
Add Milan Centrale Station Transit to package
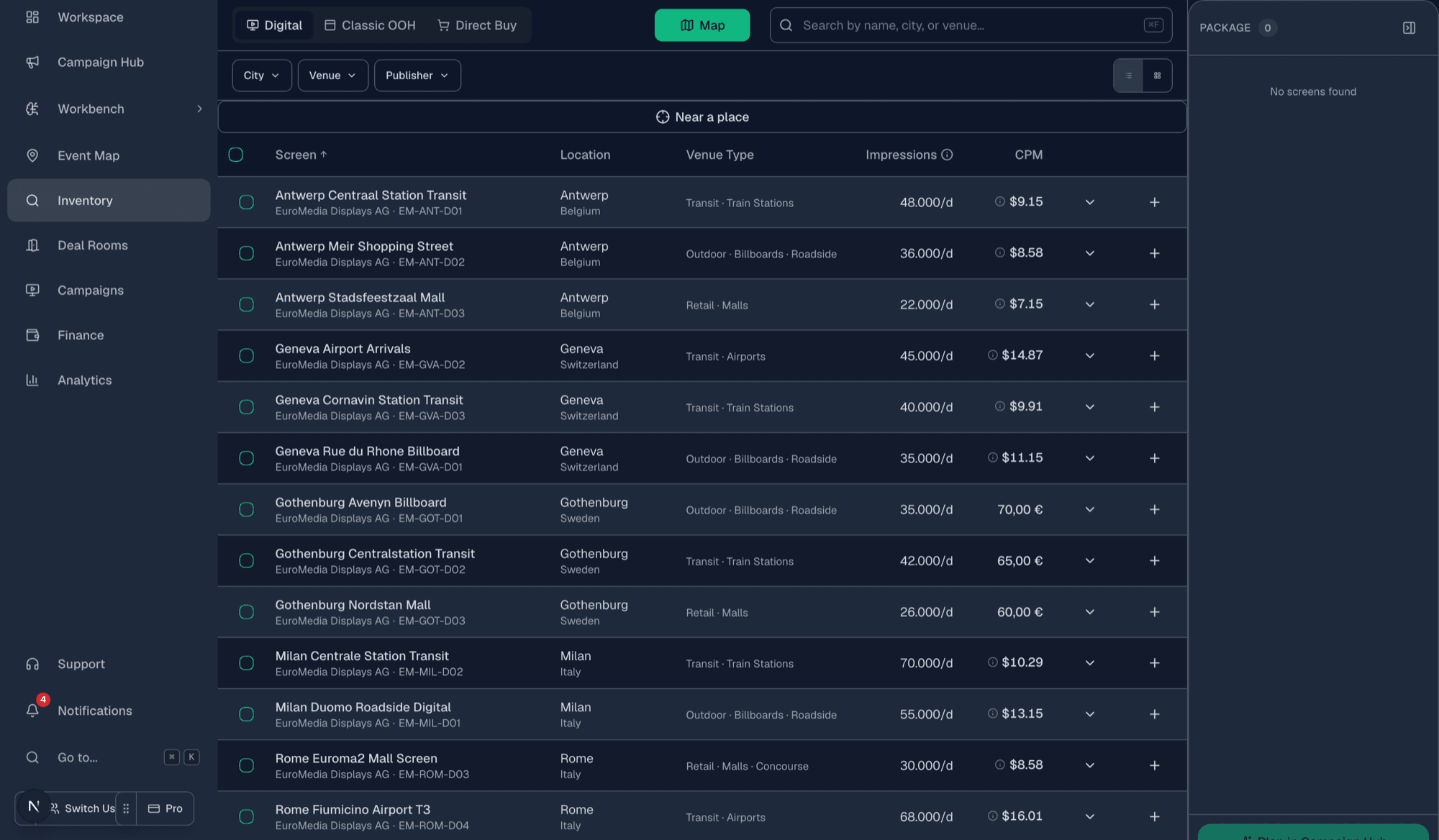(1154, 663)
